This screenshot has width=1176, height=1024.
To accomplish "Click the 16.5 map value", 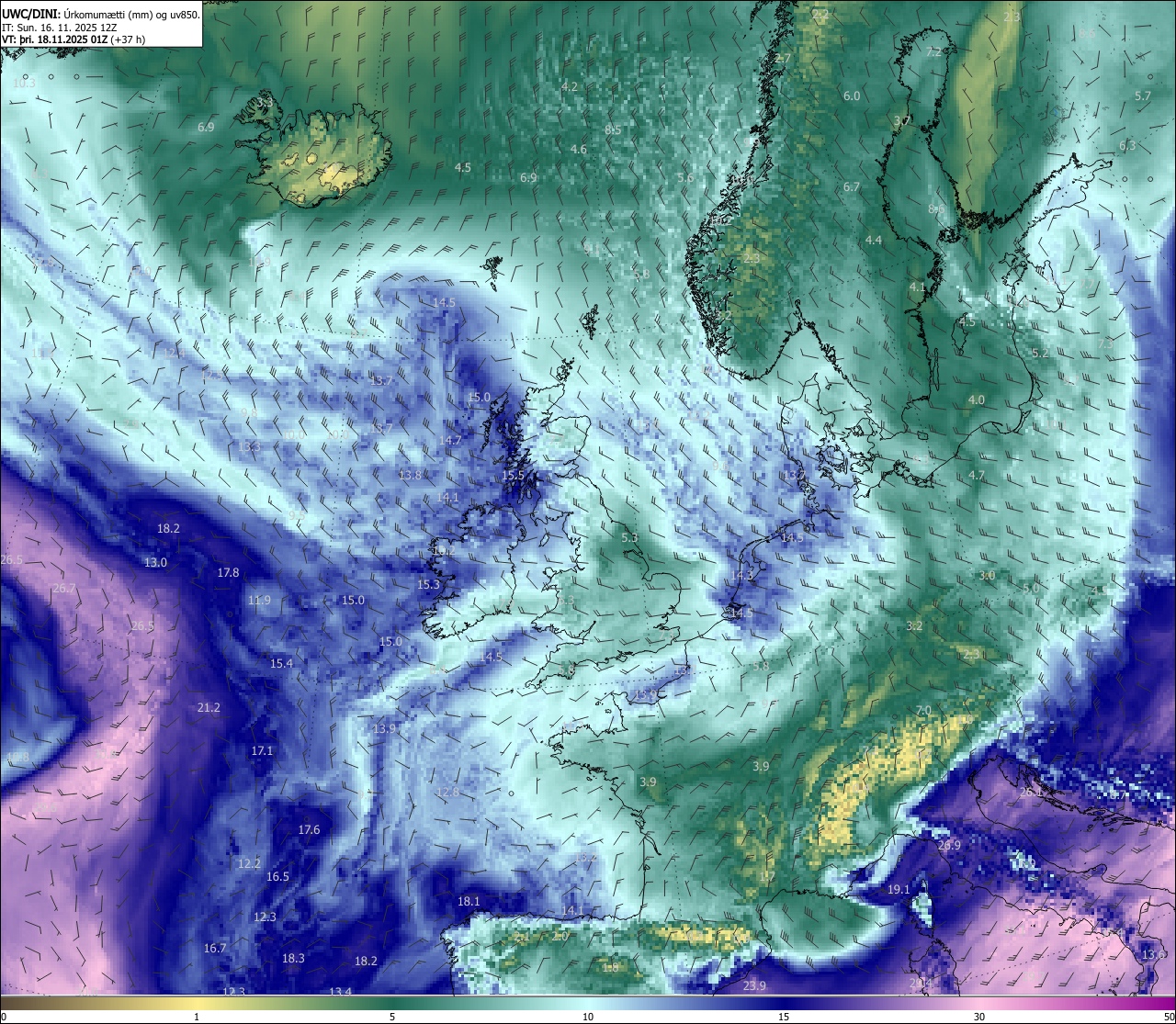I will [x=277, y=876].
